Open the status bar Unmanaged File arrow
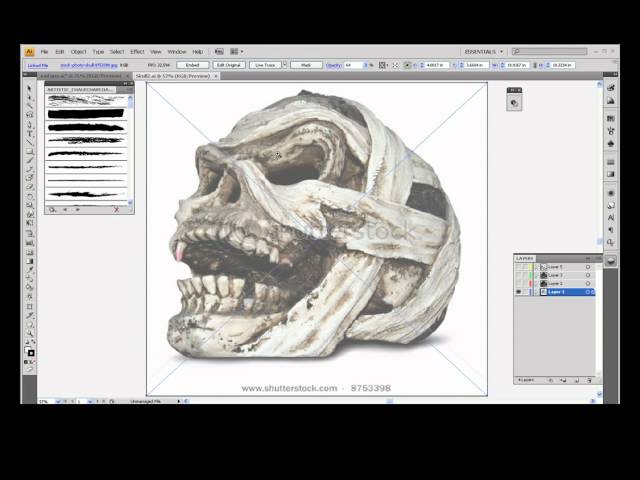The width and height of the screenshot is (640, 480). coord(179,402)
